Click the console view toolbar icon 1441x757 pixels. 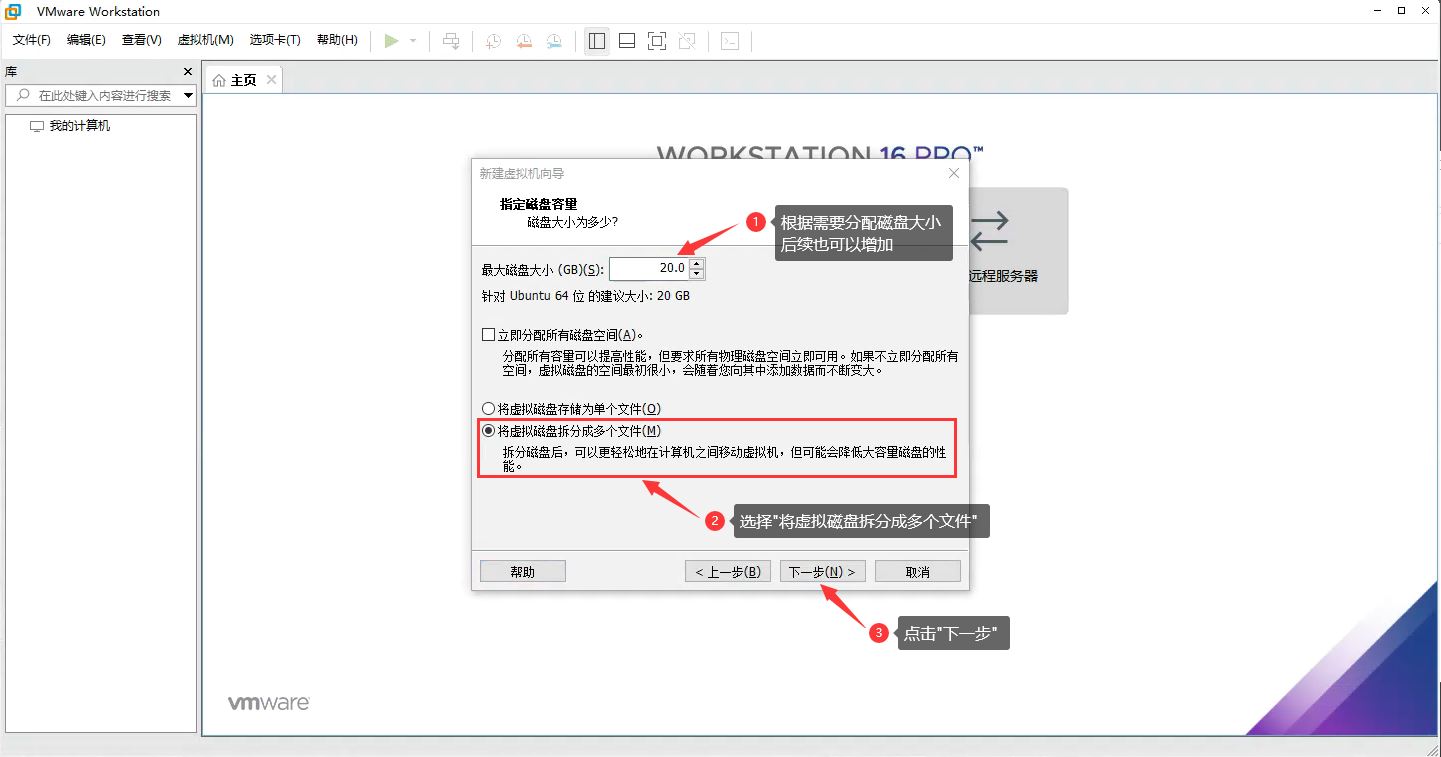click(731, 41)
